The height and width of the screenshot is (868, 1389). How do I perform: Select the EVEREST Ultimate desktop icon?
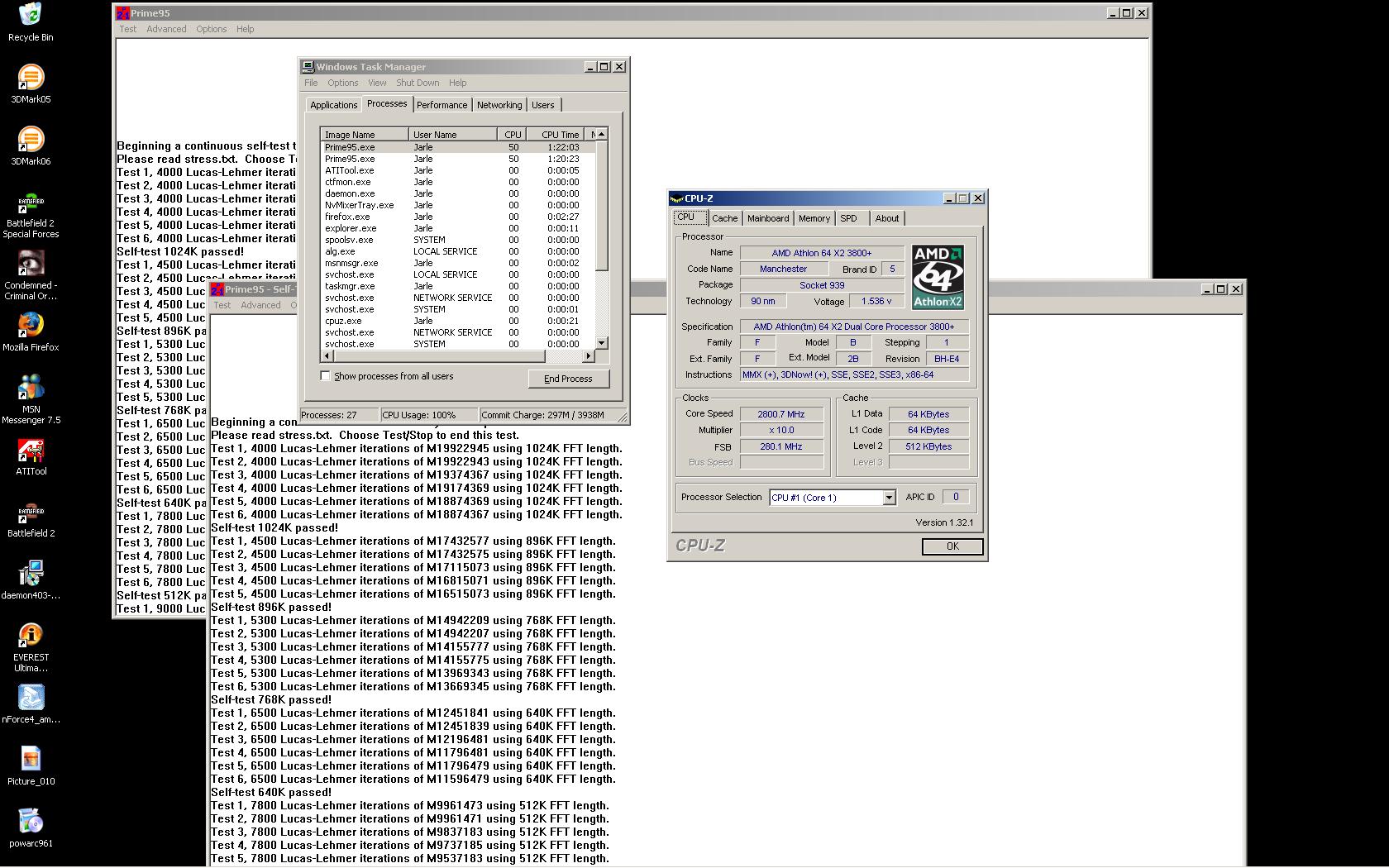click(x=31, y=647)
